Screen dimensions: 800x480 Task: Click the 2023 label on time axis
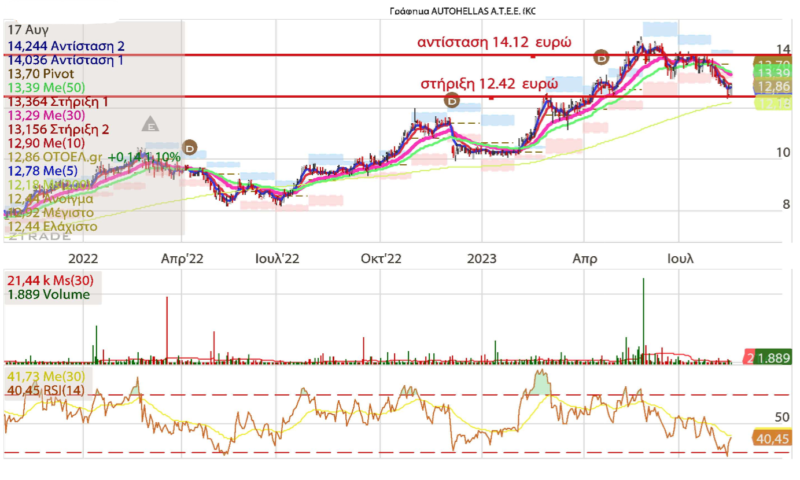pos(482,258)
